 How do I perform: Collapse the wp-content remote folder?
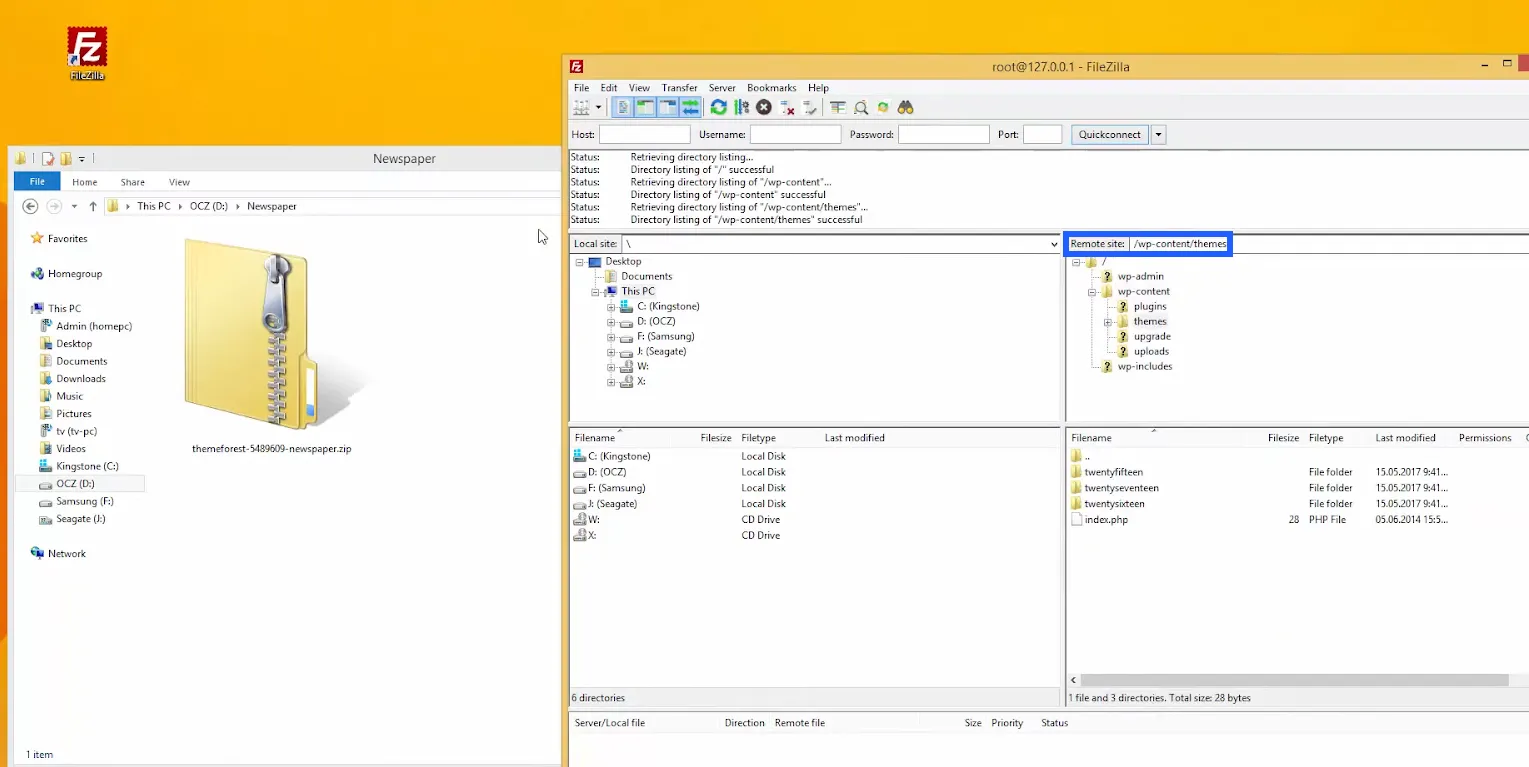[1092, 292]
